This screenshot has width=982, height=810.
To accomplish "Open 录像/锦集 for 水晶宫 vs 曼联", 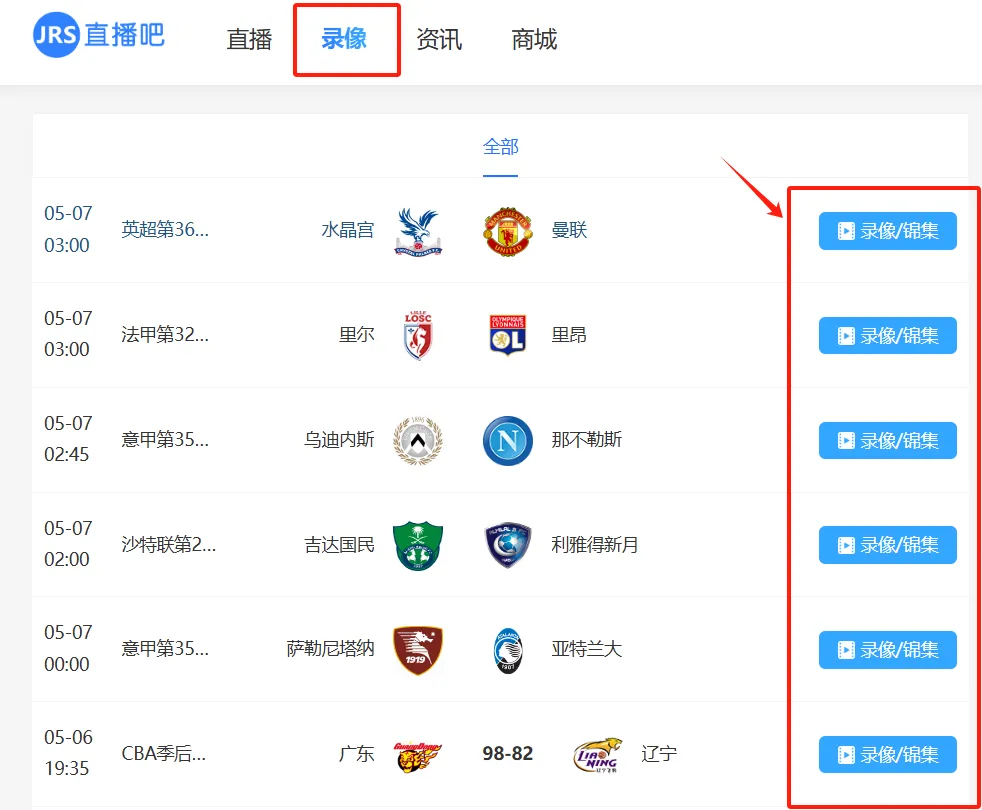I will (x=887, y=231).
